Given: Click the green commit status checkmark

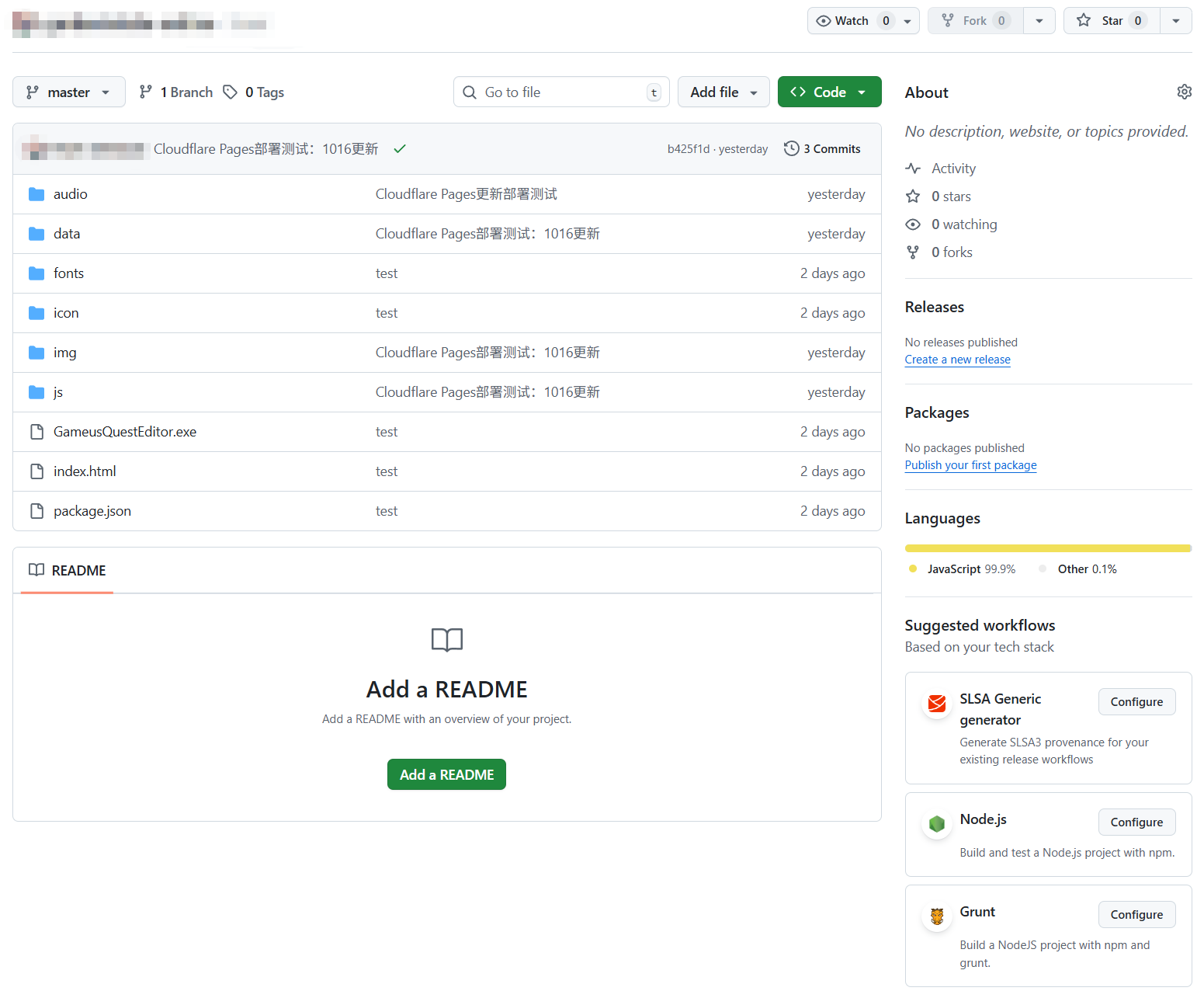Looking at the screenshot, I should 400,149.
